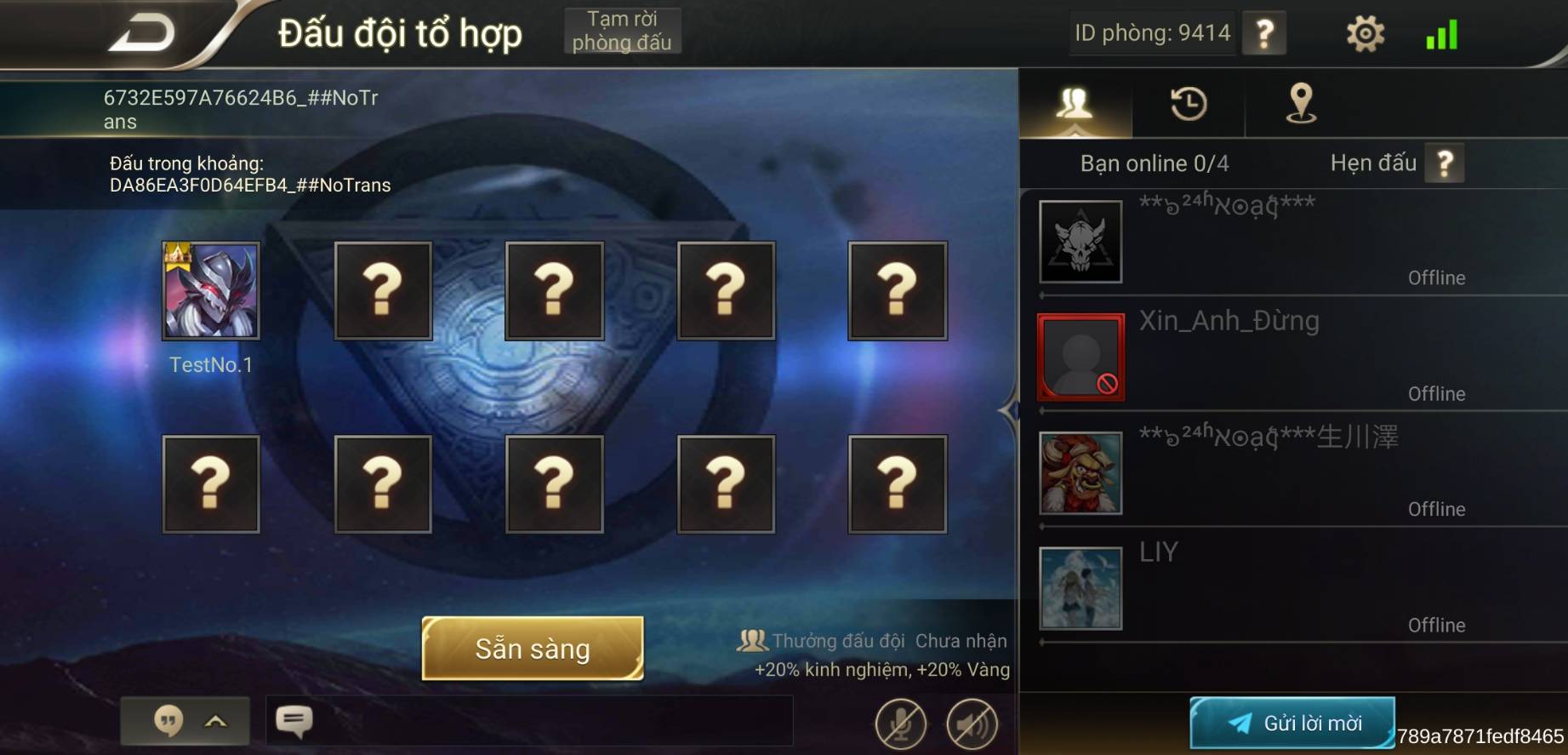Select friend Xin_Anh_Đừng in the list
1568x755 pixels.
tap(1302, 357)
